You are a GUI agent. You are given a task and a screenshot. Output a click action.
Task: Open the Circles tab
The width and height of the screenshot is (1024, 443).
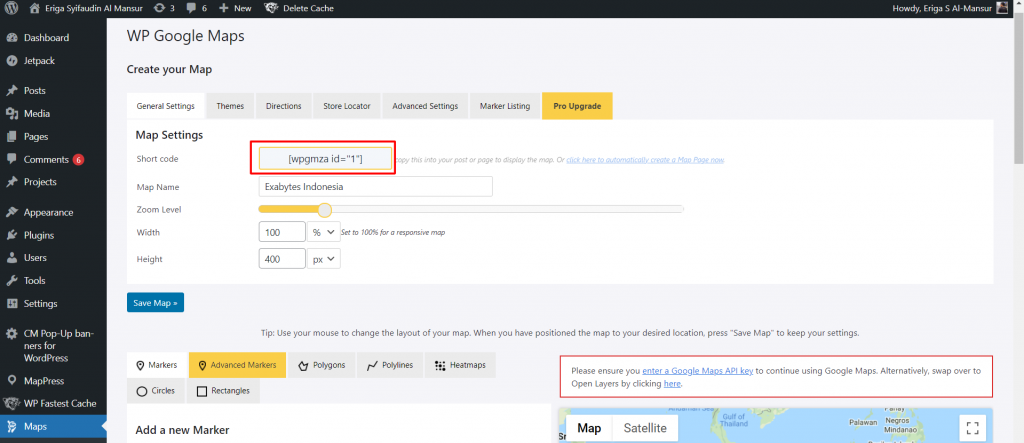point(156,391)
